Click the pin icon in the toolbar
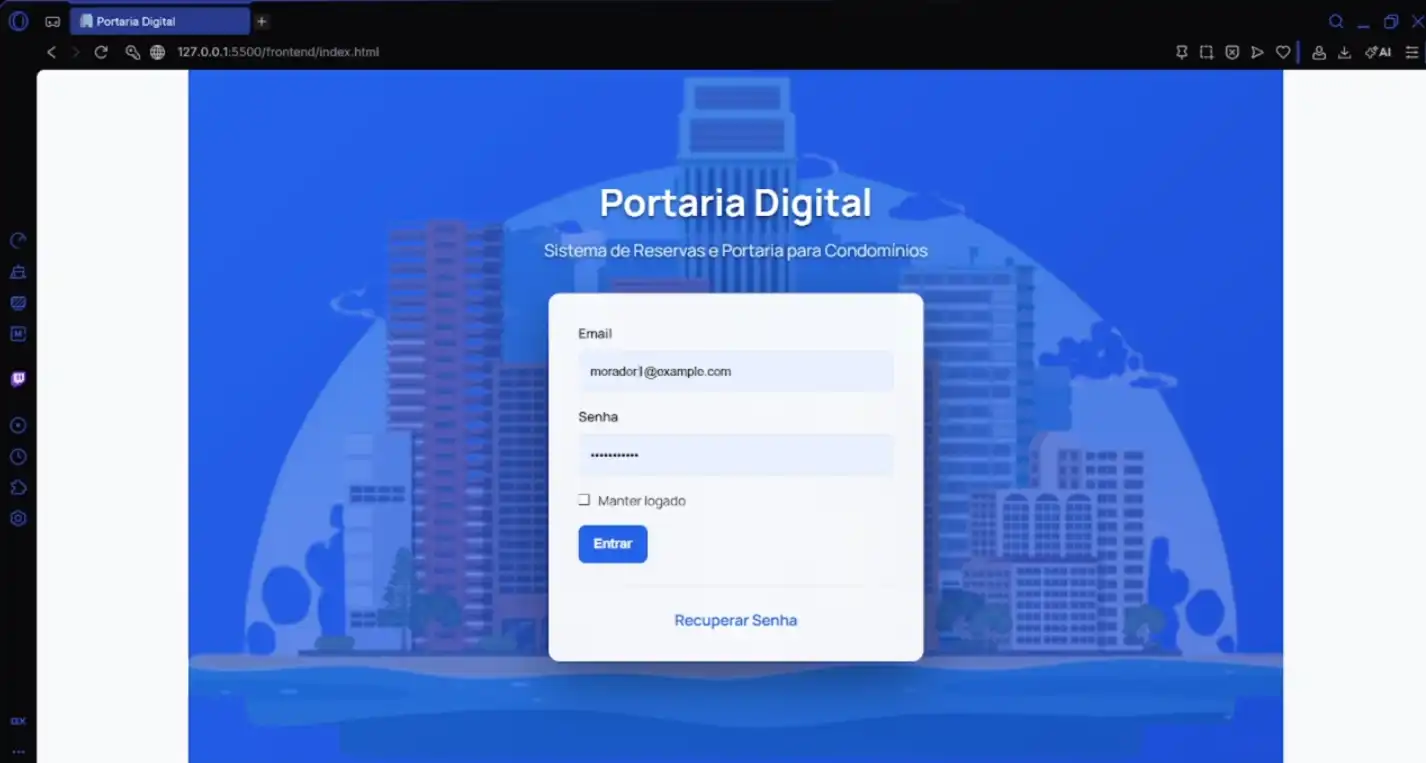The height and width of the screenshot is (763, 1426). pyautogui.click(x=1182, y=52)
